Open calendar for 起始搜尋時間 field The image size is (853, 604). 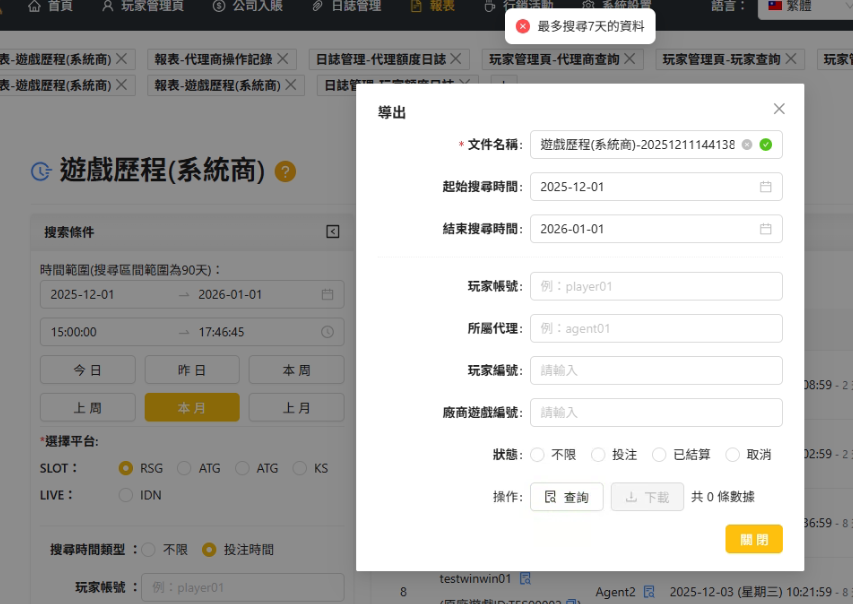[765, 187]
